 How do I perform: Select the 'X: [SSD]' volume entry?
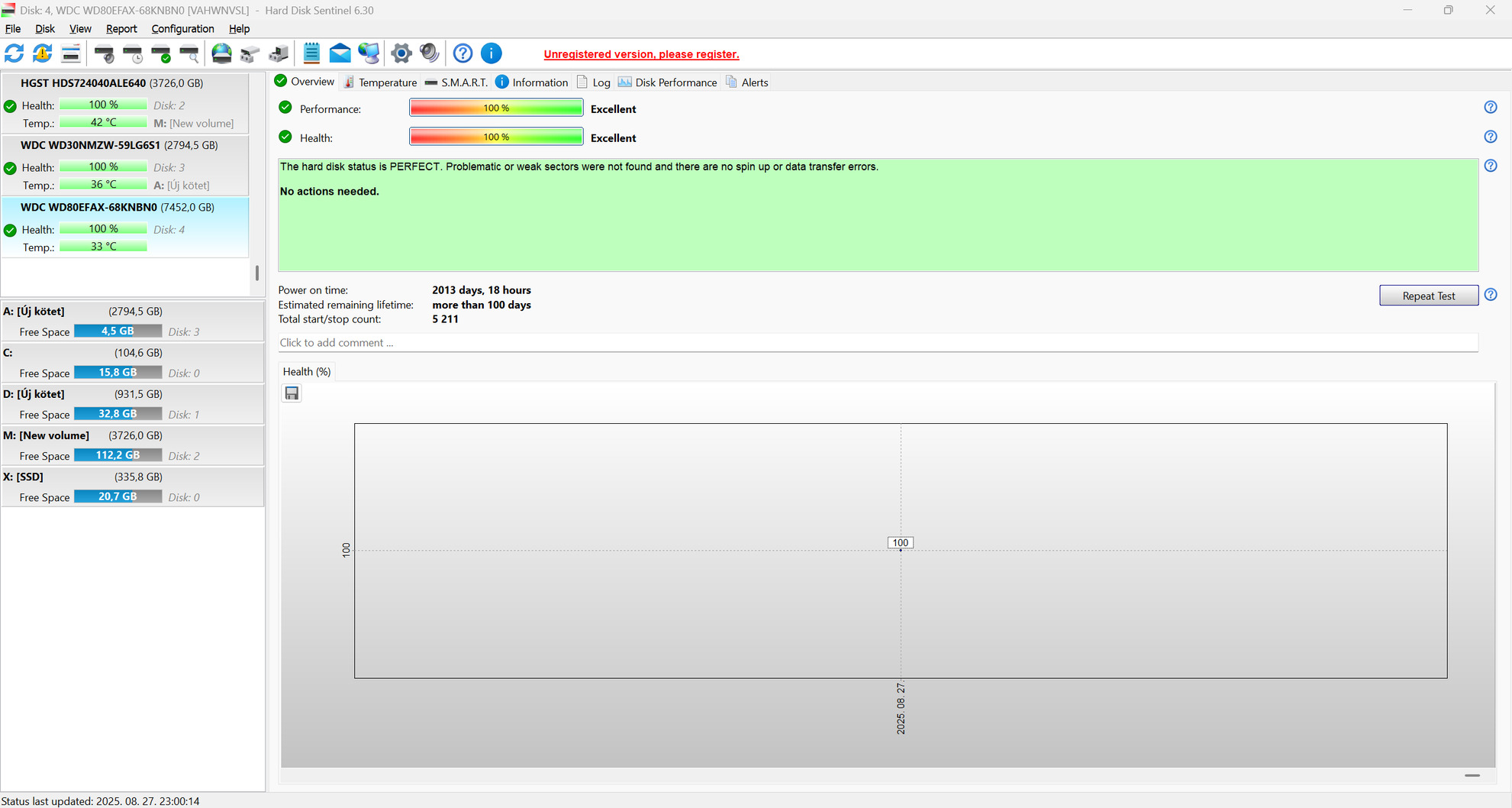133,486
